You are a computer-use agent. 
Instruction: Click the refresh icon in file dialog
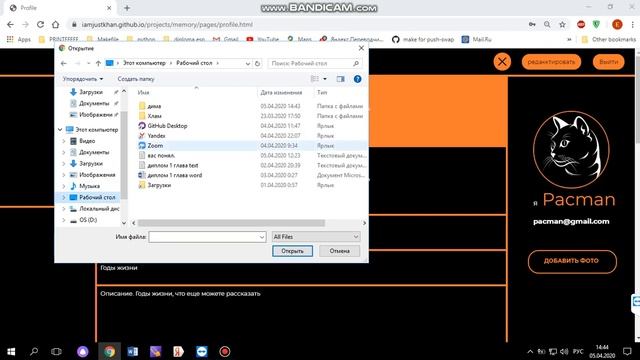[x=257, y=64]
